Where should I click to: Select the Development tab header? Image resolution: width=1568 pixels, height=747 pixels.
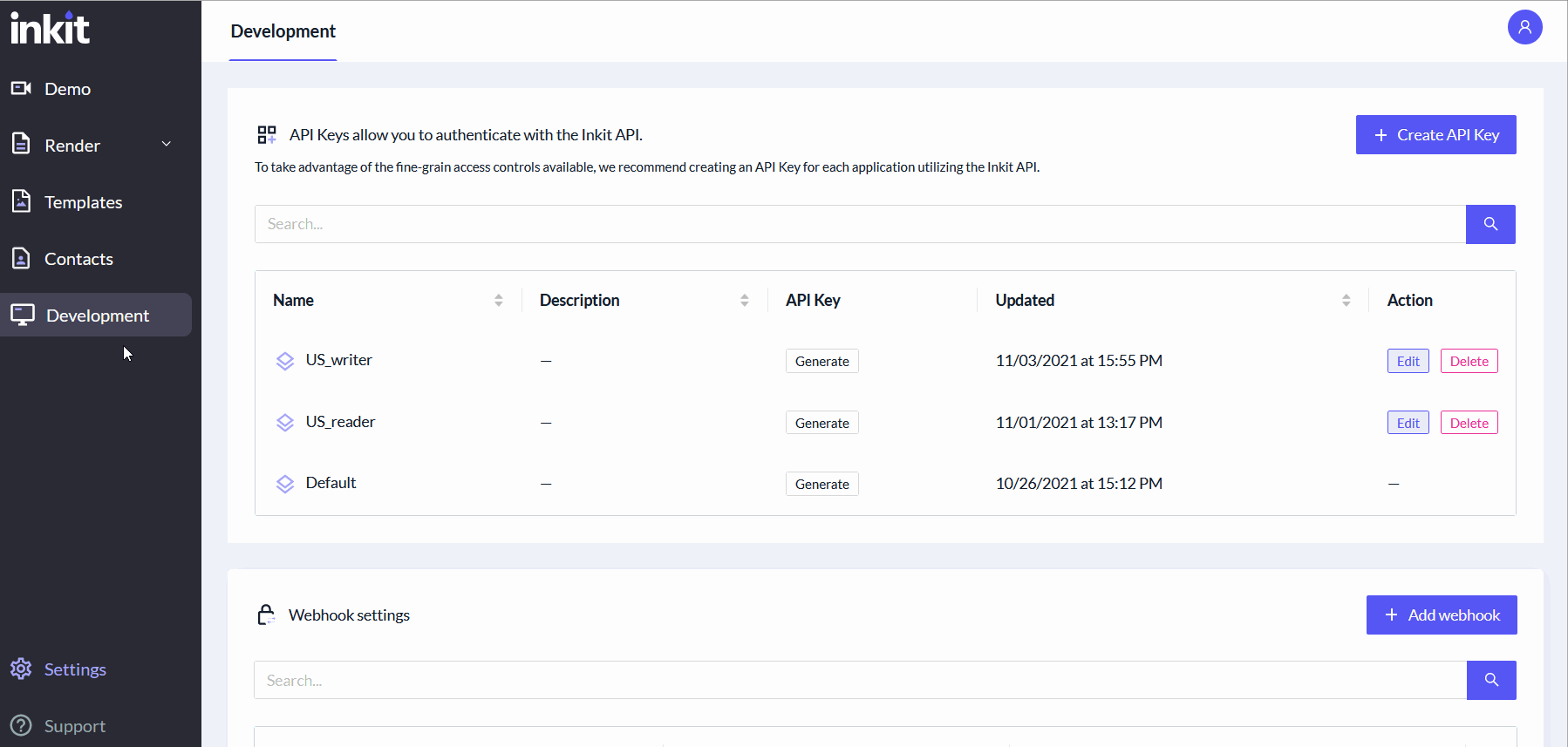283,31
